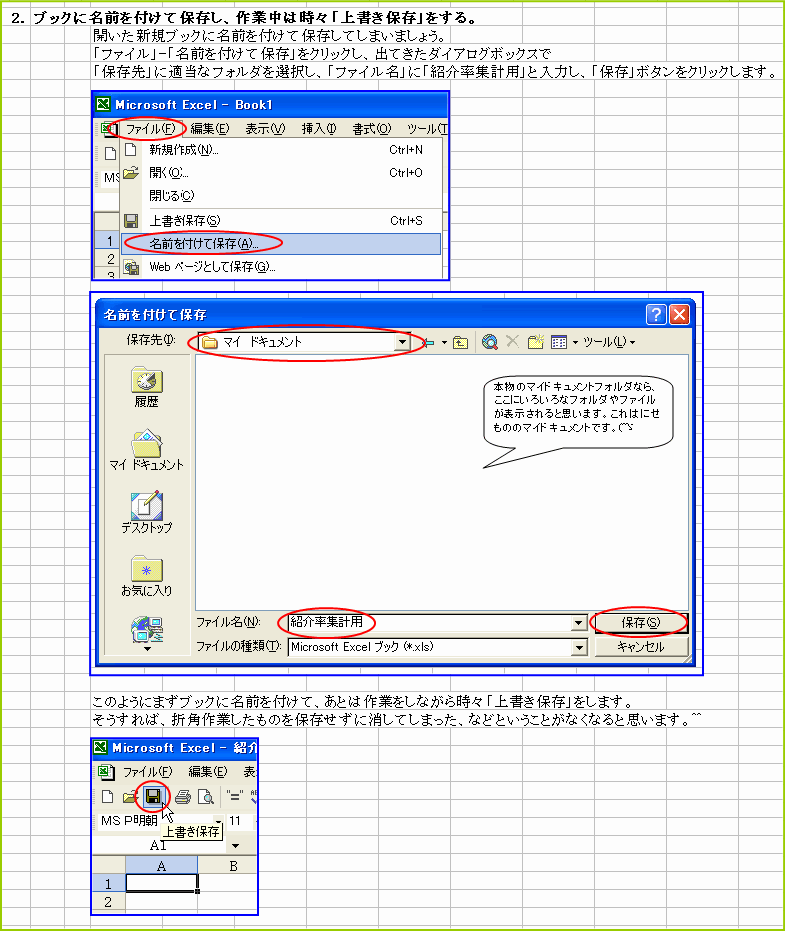Open the ファイル(F) menu in the Book1 window
The width and height of the screenshot is (785, 931).
pos(150,129)
